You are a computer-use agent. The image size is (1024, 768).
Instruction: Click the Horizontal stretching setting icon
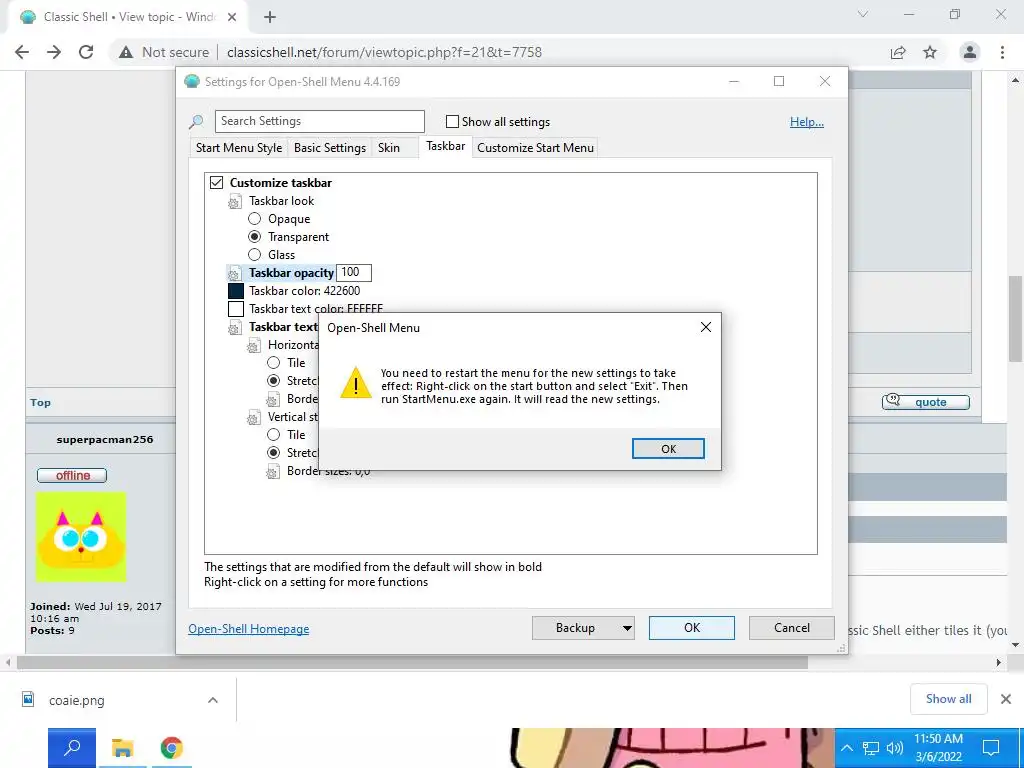coord(253,345)
